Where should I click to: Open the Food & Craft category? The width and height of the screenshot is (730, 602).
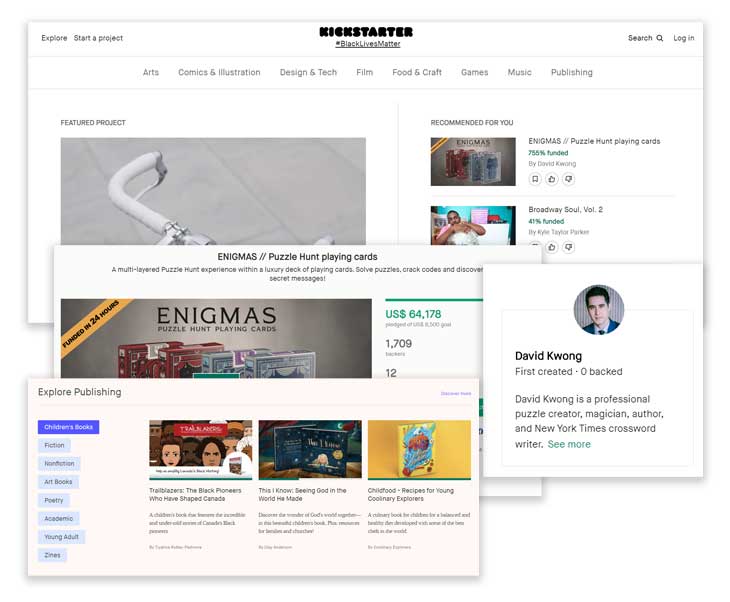tap(417, 72)
